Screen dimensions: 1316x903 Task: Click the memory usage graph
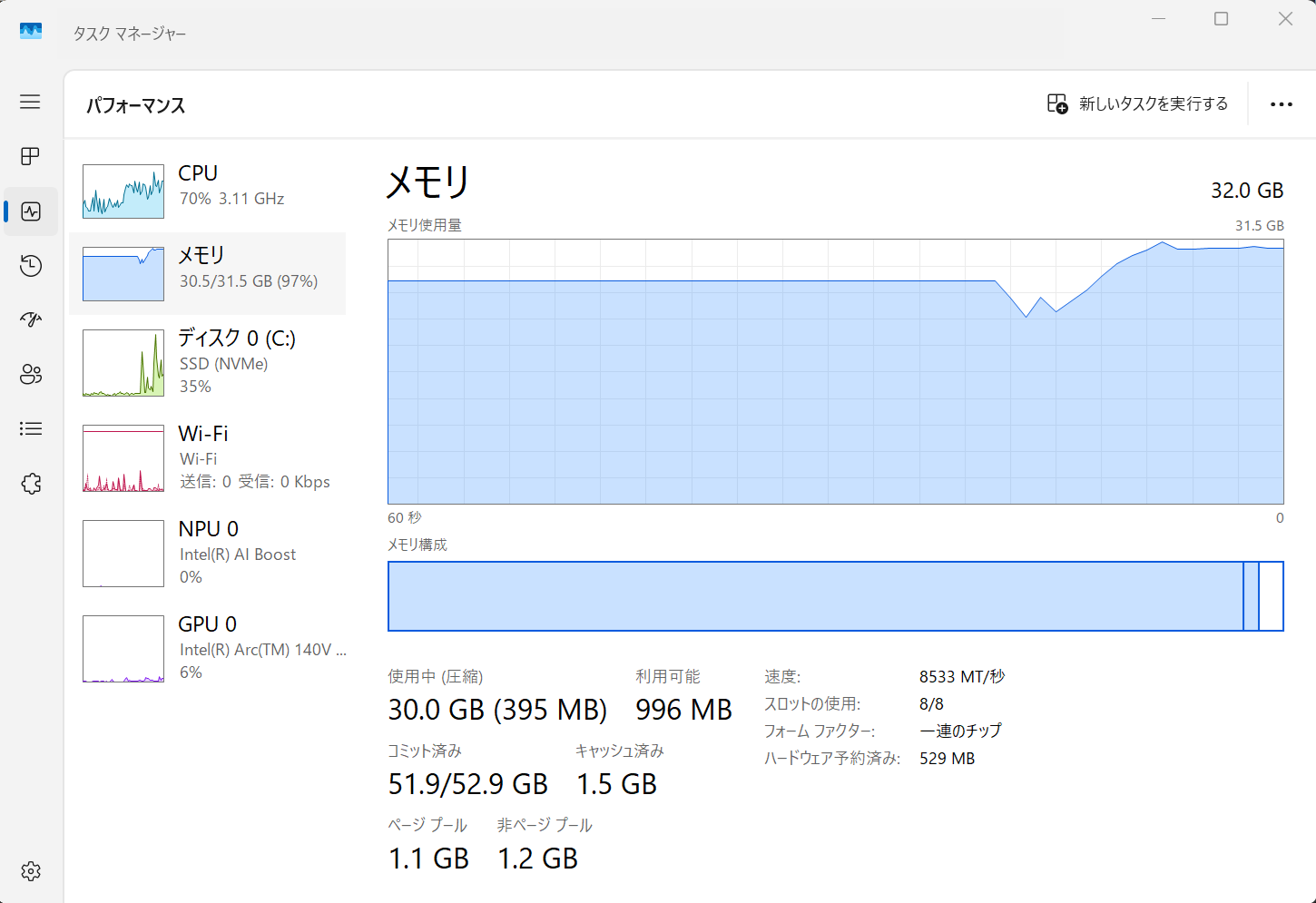(x=836, y=371)
